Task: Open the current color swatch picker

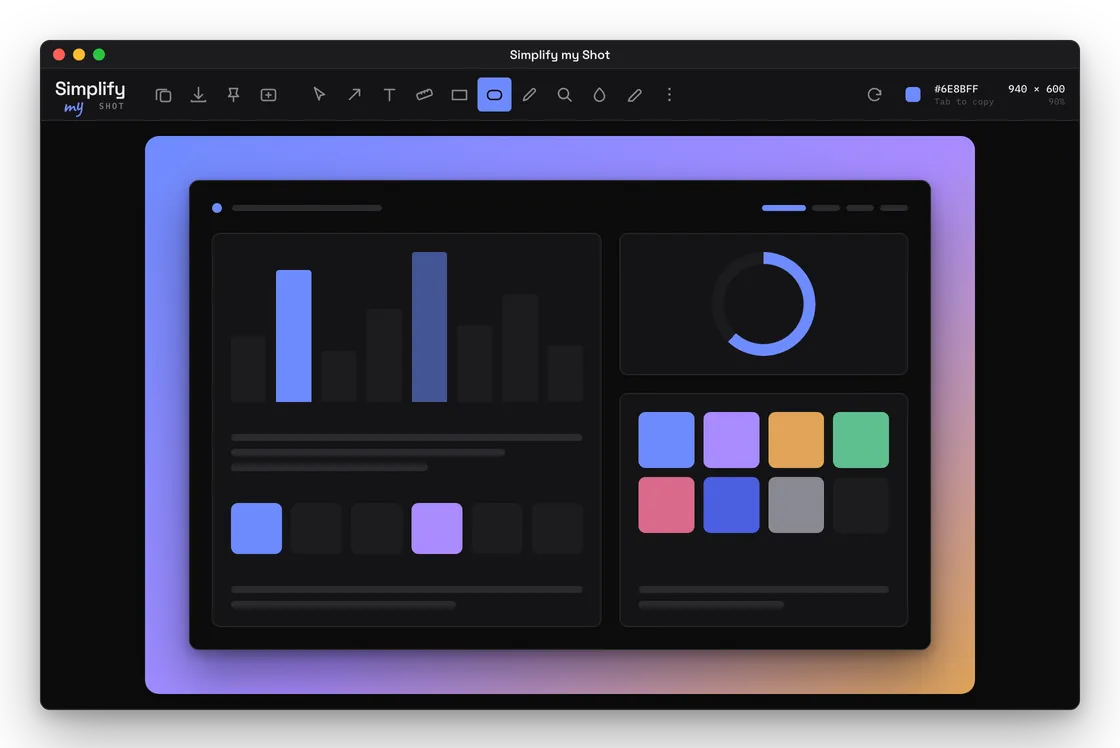Action: [913, 94]
